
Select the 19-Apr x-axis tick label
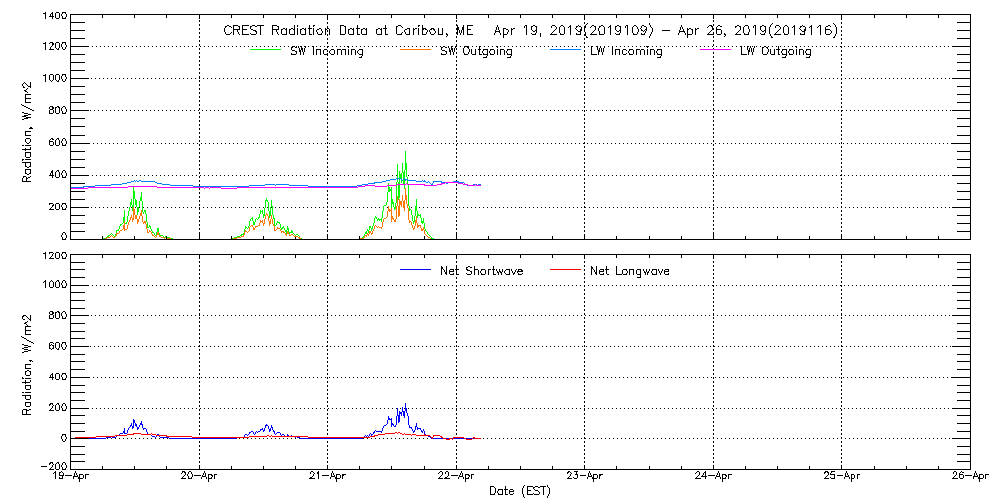pos(72,476)
